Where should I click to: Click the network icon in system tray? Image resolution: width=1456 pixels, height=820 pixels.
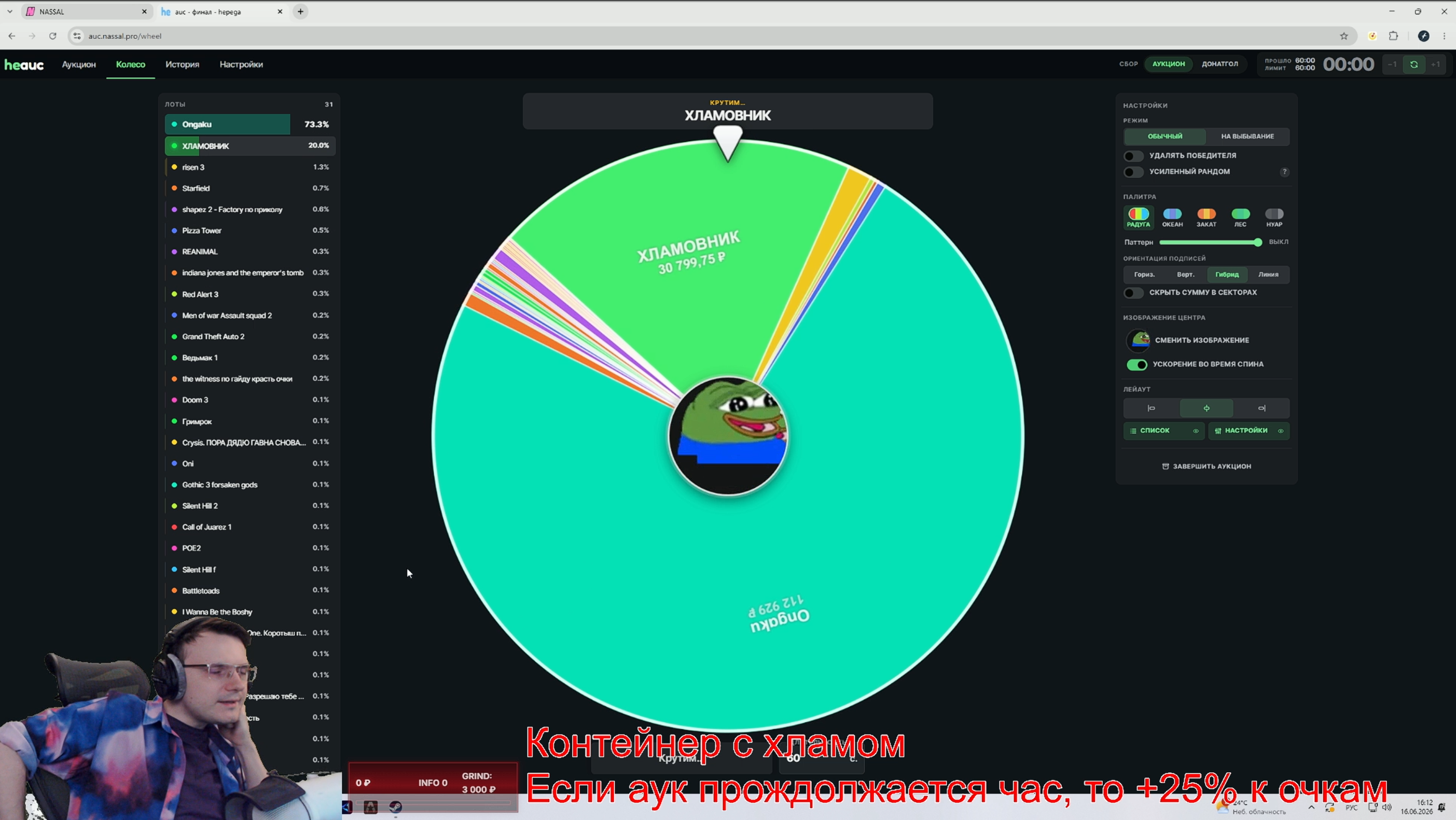[x=1372, y=807]
